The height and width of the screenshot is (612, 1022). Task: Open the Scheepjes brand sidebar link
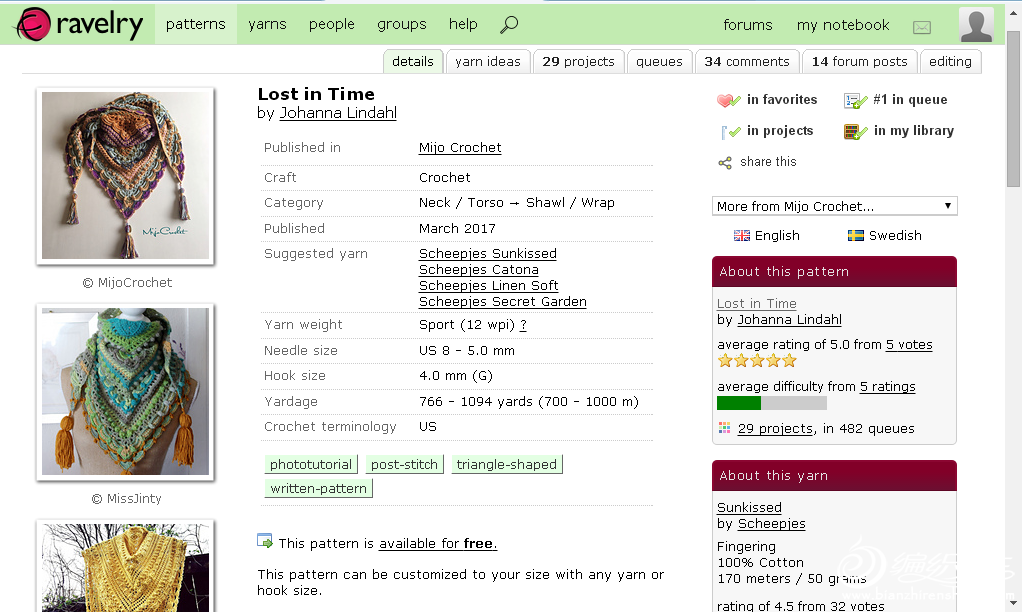pyautogui.click(x=771, y=524)
